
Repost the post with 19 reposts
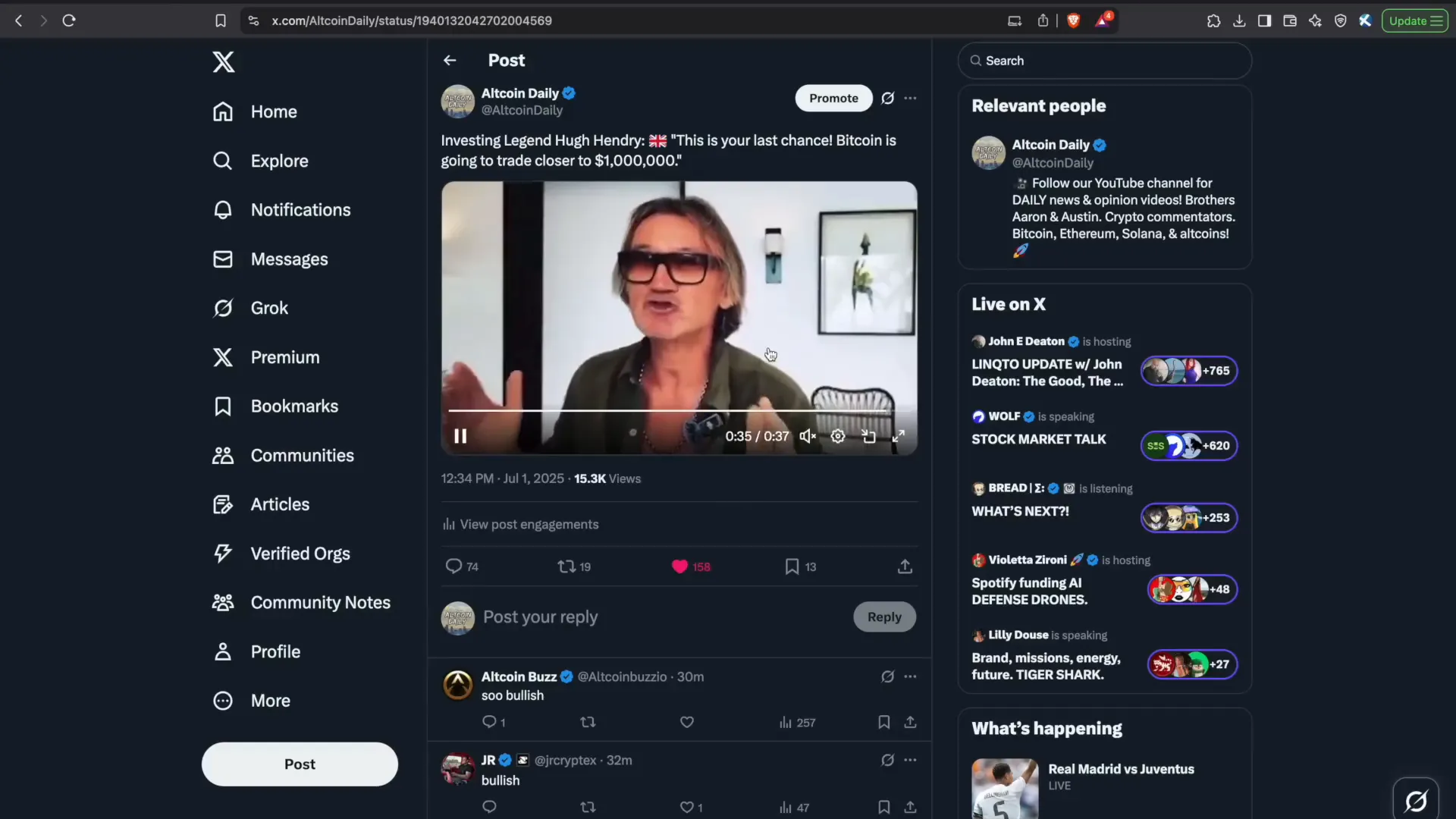click(x=574, y=566)
